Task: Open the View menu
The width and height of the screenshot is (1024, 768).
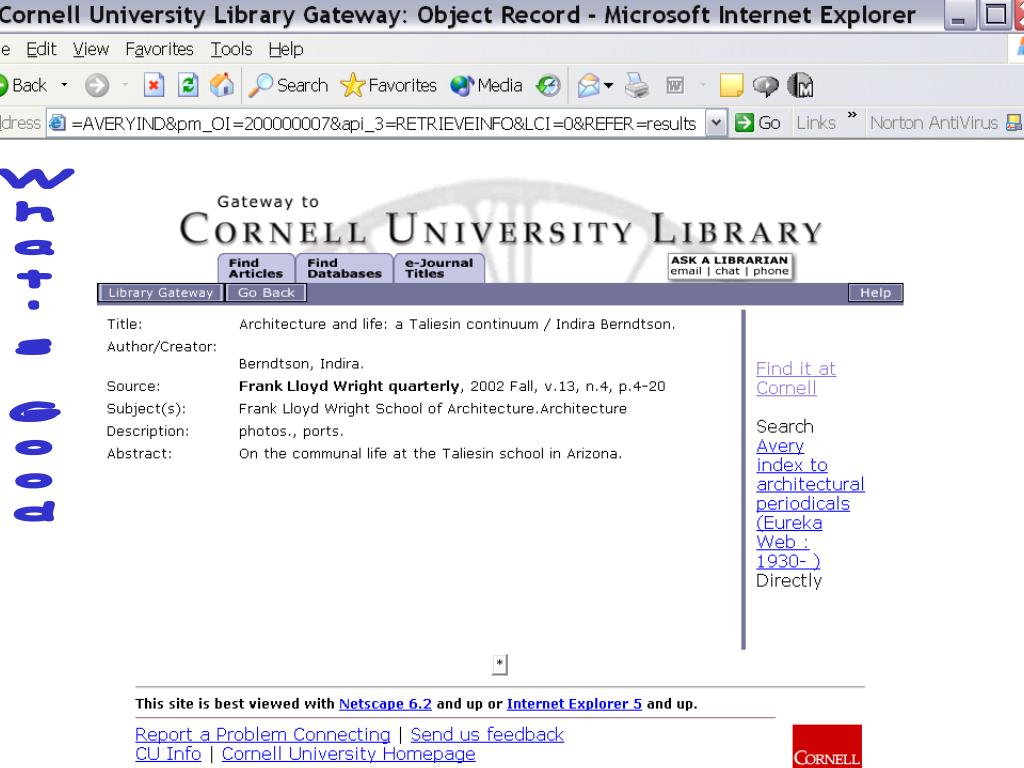Action: coord(91,49)
